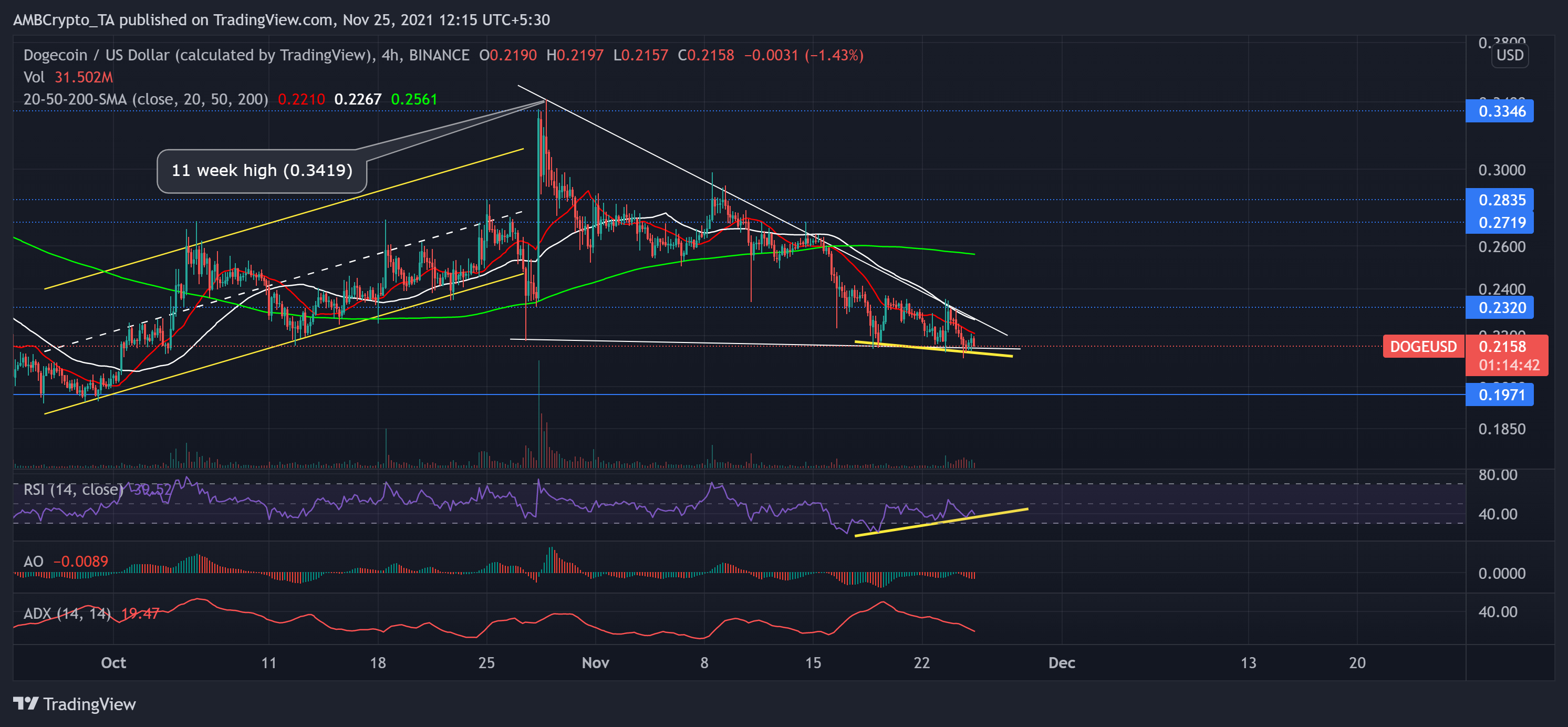The image size is (1568, 727).
Task: Click the AO indicator label
Action: point(33,562)
